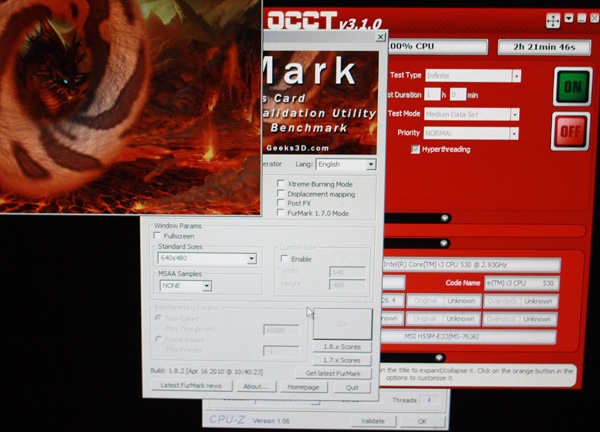600x432 pixels.
Task: Click the Geeks3D.com banner text
Action: click(298, 148)
